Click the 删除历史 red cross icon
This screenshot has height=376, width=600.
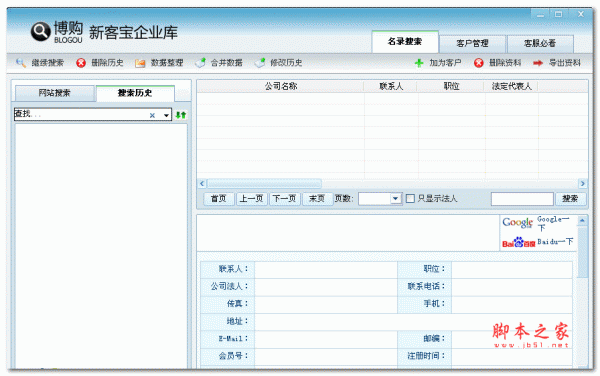81,63
